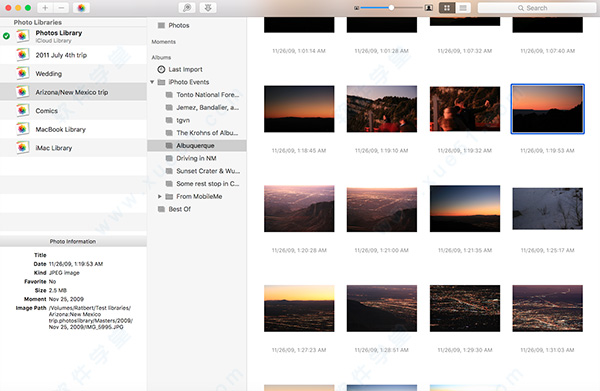Viewport: 600px width, 391px height.
Task: Click the iMac Library icon
Action: [x=23, y=147]
